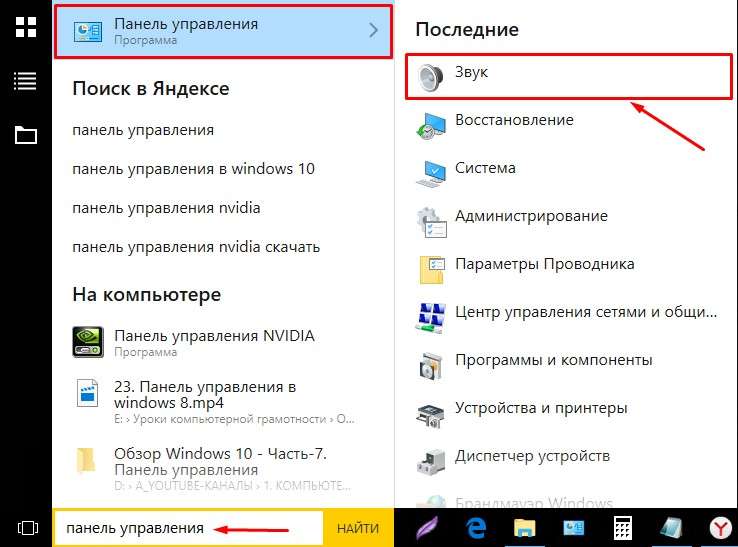Switch to the list view sidebar icon
Viewport: 738px width, 547px height.
[x=25, y=81]
